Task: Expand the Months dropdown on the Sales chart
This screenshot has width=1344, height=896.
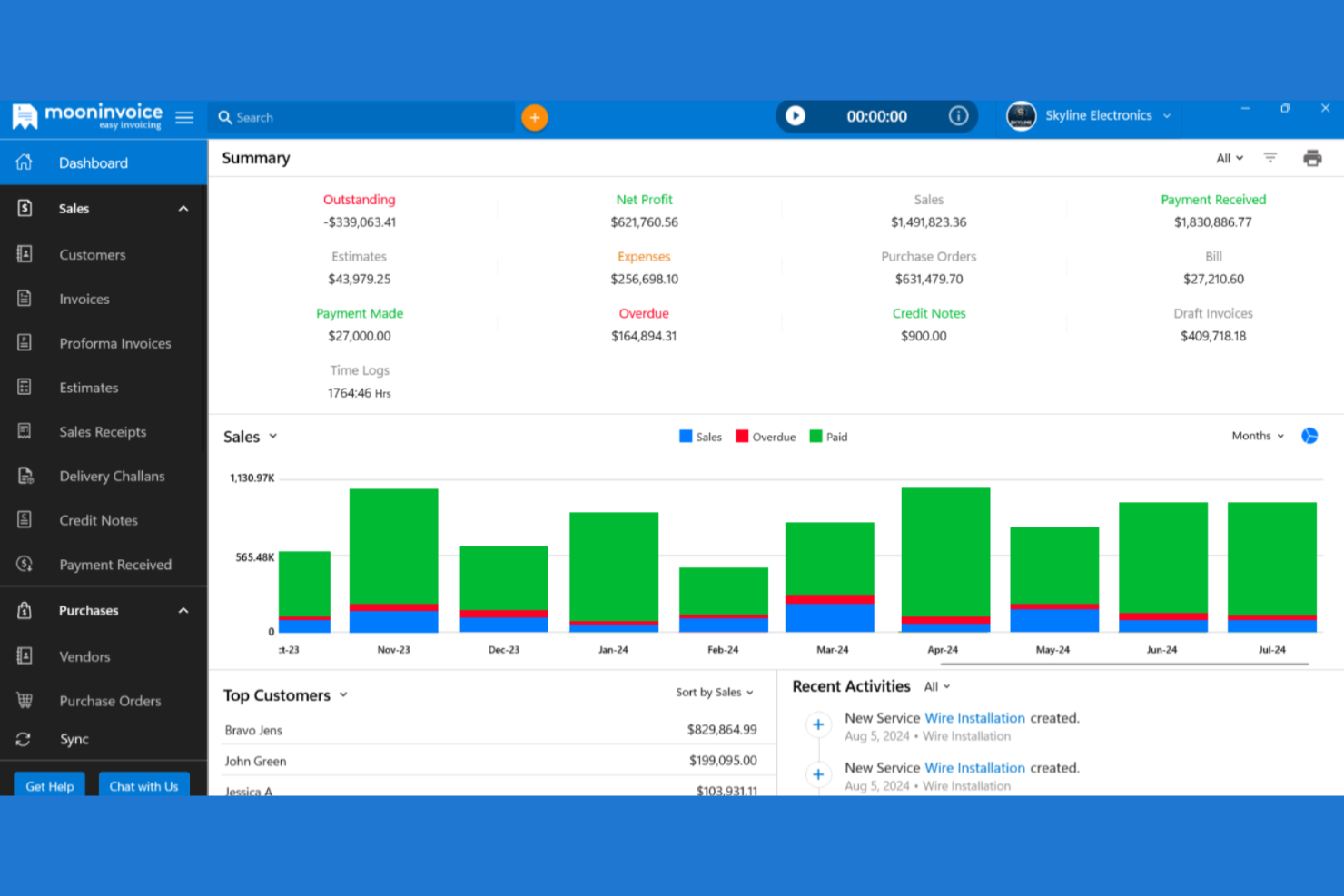Action: [x=1258, y=436]
